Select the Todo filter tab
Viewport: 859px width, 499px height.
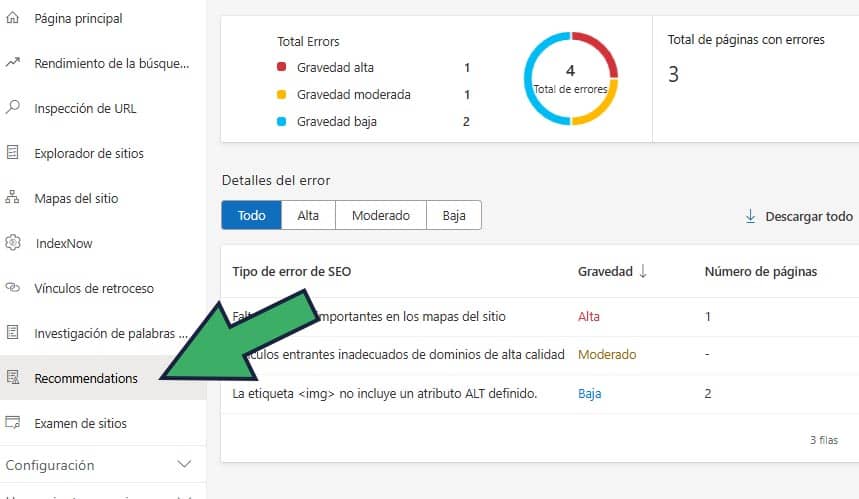pyautogui.click(x=251, y=215)
